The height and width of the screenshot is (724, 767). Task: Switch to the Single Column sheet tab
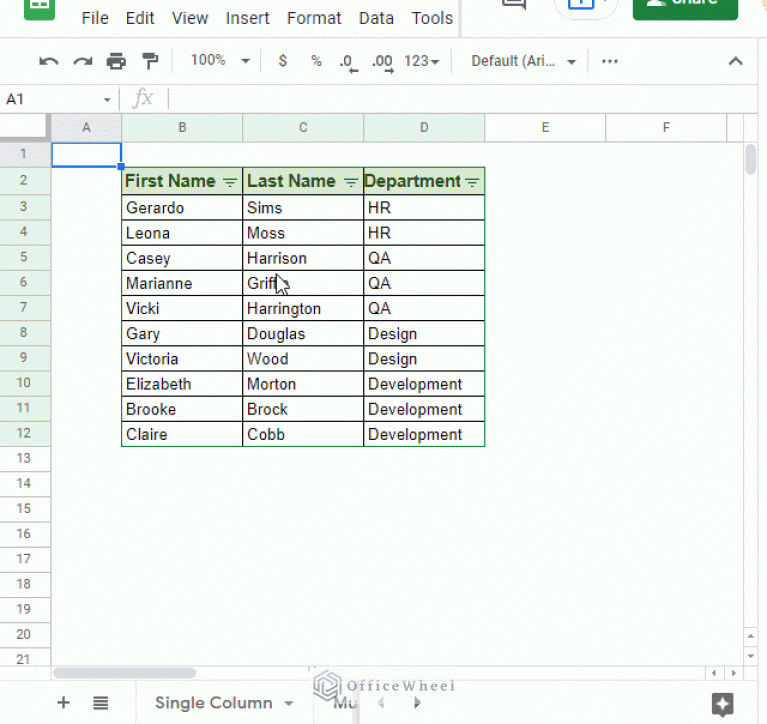(x=214, y=703)
